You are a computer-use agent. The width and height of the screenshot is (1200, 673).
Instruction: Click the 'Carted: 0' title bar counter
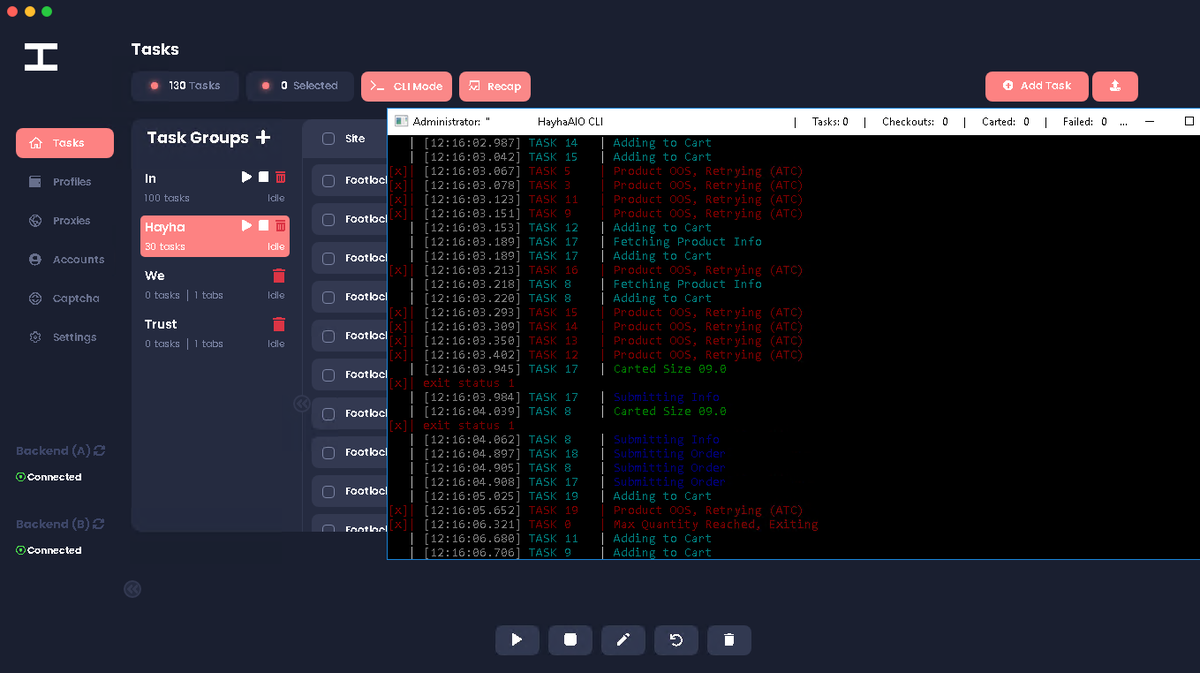tap(1005, 122)
